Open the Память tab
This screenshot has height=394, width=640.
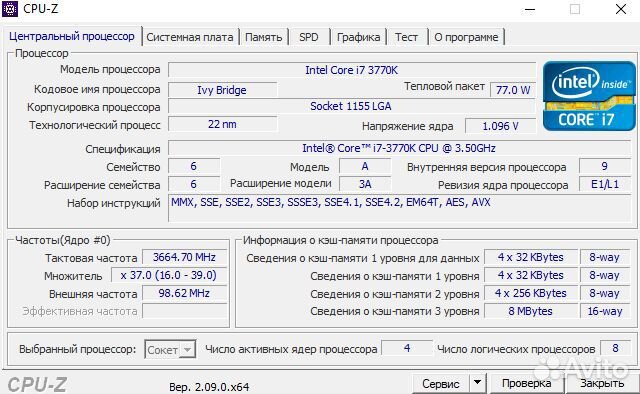(x=263, y=37)
